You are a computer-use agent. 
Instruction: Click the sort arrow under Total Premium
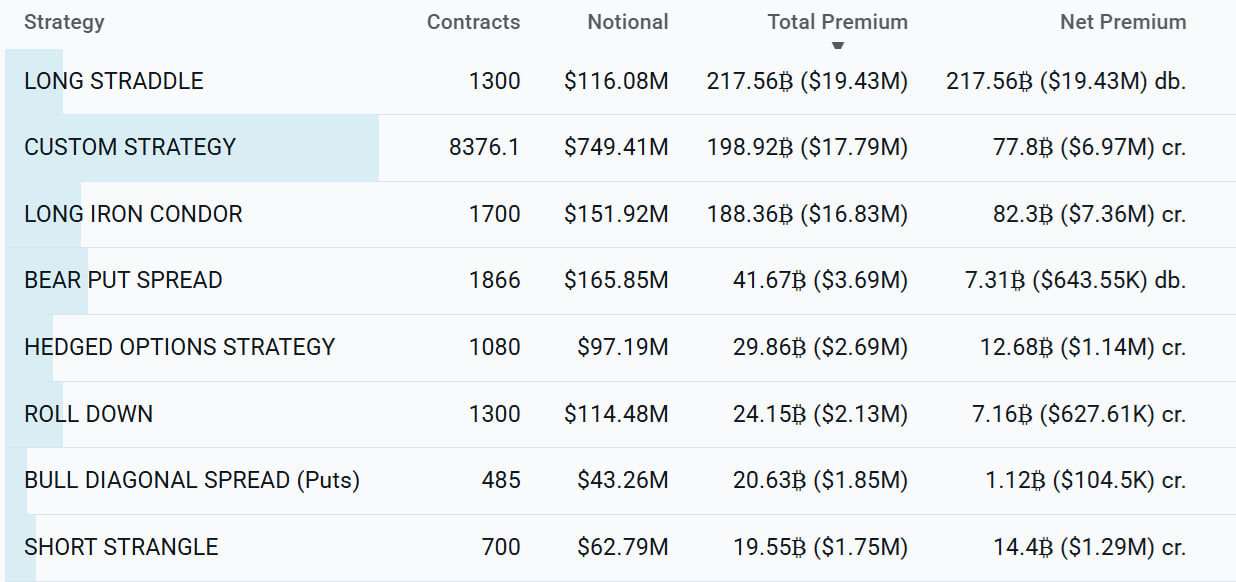838,45
